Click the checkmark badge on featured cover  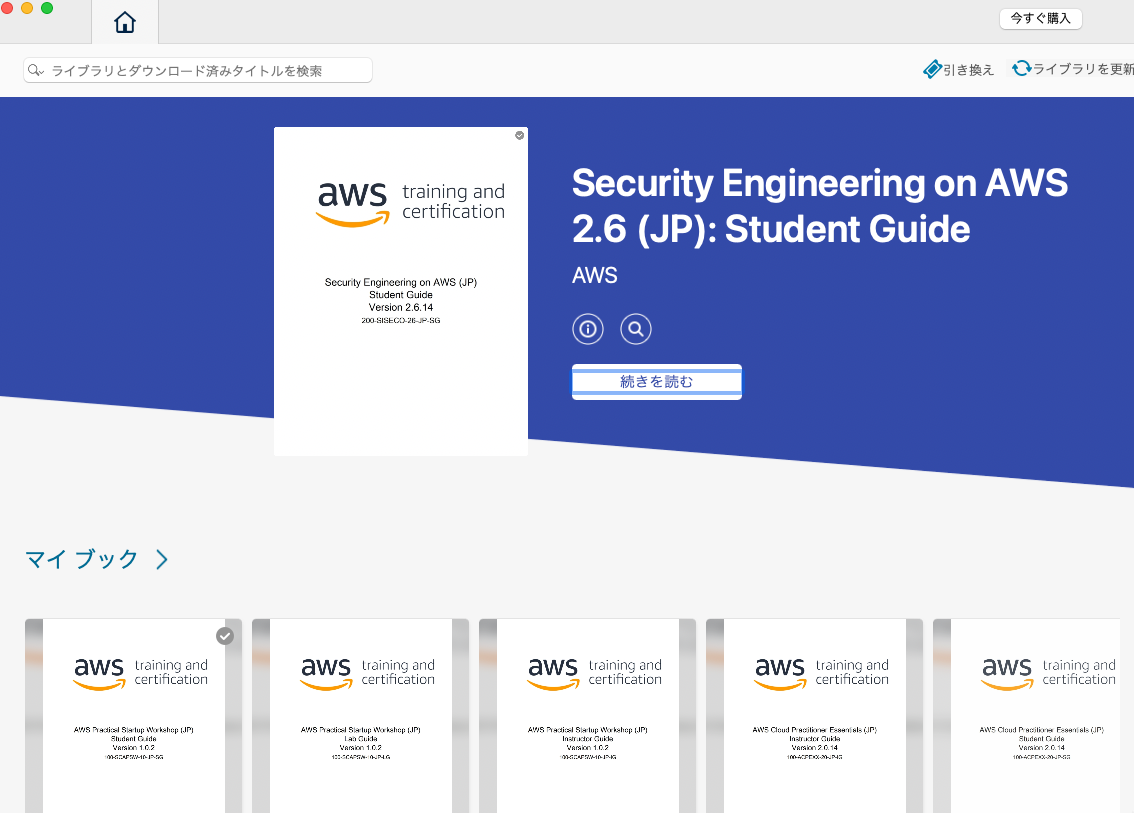point(519,135)
